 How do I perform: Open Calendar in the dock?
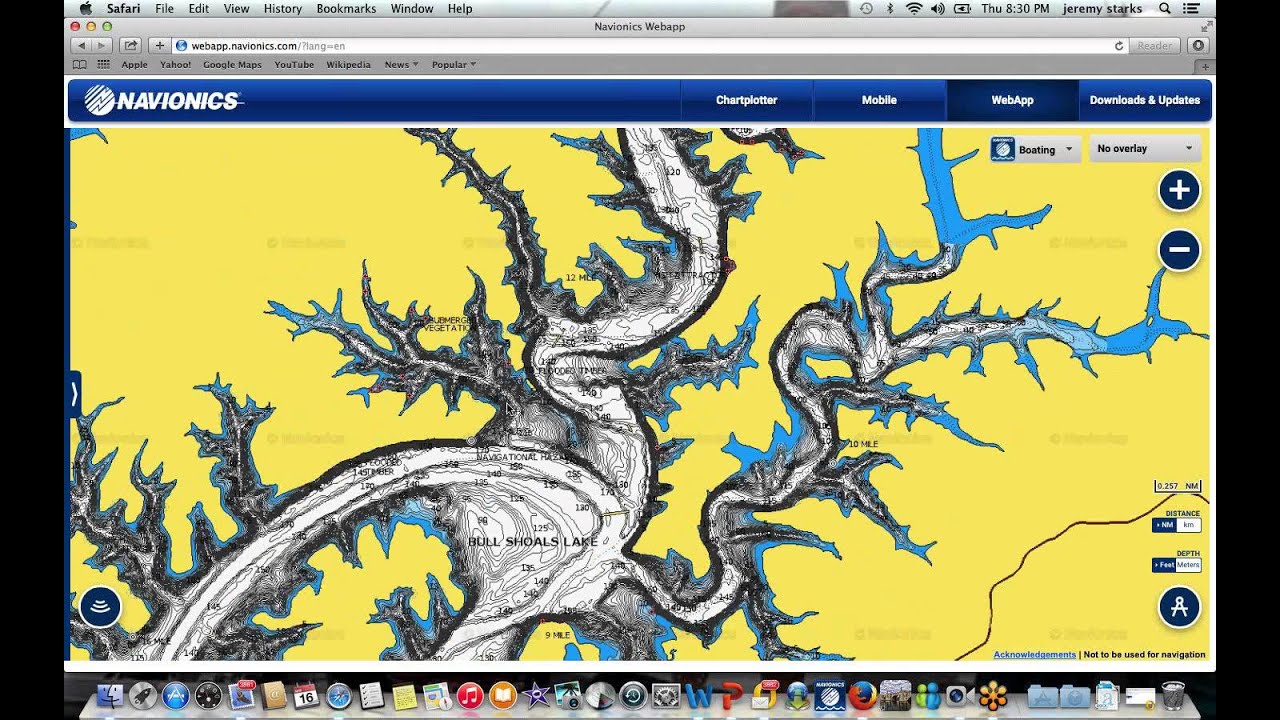[x=306, y=695]
